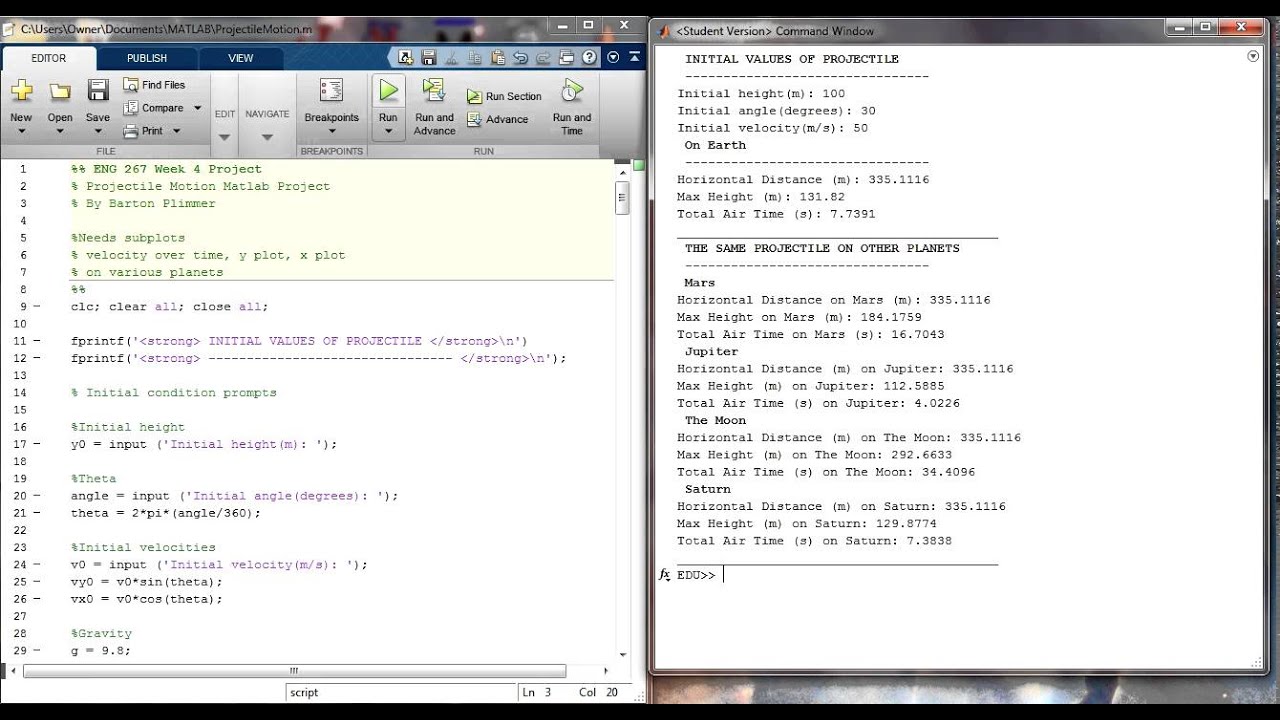Open Help with the question mark icon
The height and width of the screenshot is (720, 1280).
(x=591, y=57)
